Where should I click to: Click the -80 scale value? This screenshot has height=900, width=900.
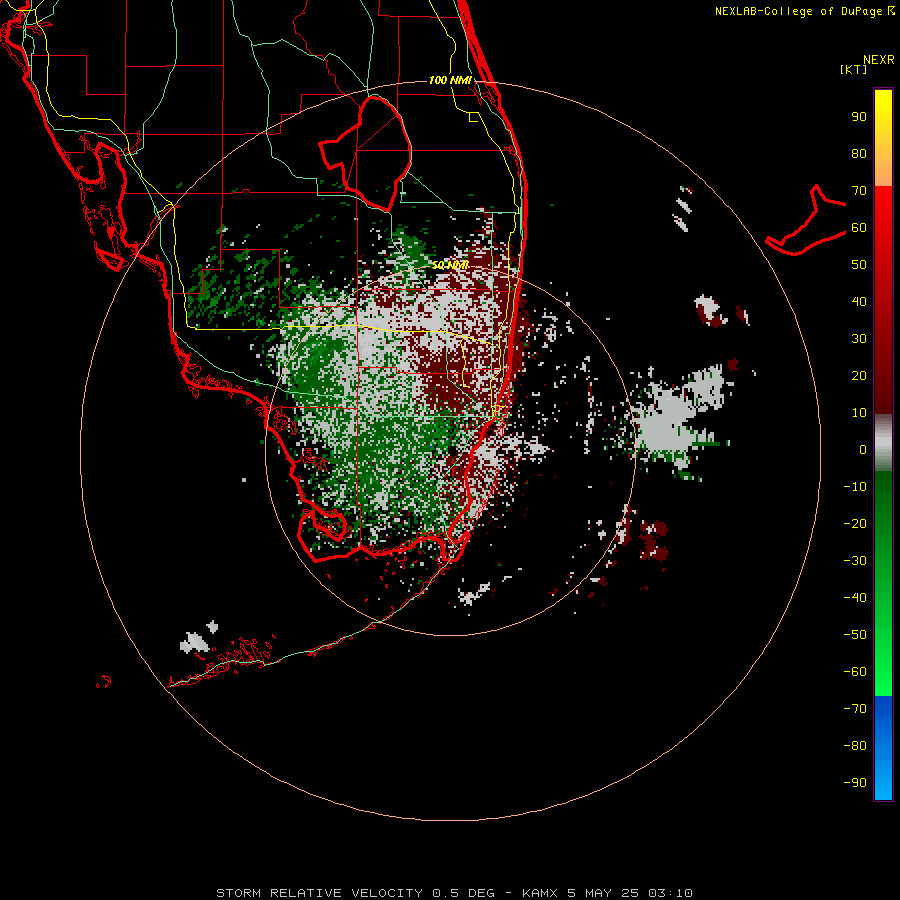[x=855, y=746]
